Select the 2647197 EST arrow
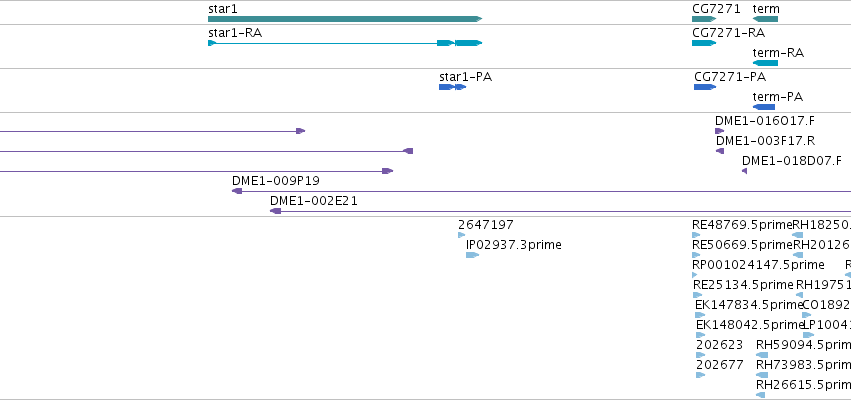The image size is (851, 400). coord(461,235)
